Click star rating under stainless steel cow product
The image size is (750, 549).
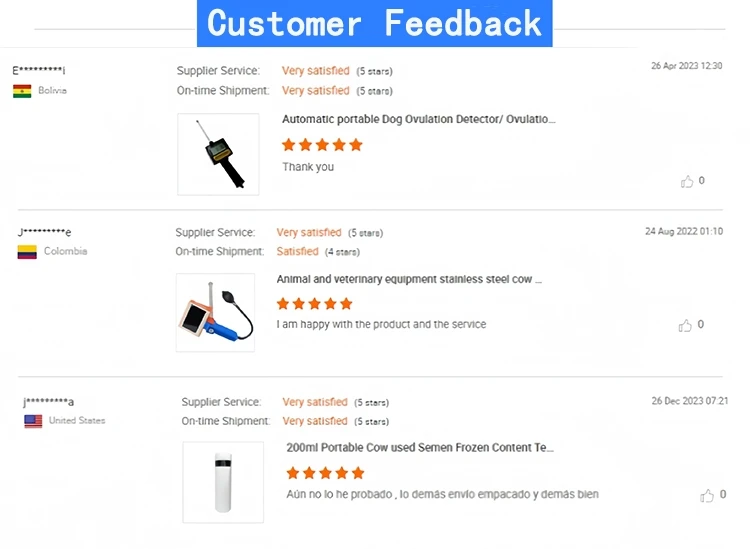coord(314,304)
